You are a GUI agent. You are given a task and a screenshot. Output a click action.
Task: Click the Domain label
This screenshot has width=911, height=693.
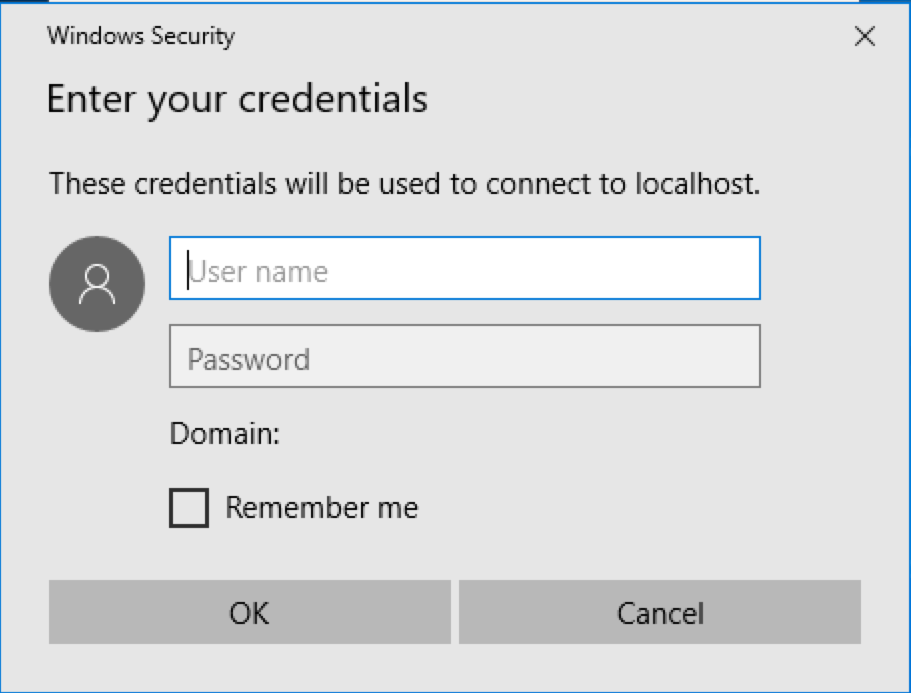(225, 434)
